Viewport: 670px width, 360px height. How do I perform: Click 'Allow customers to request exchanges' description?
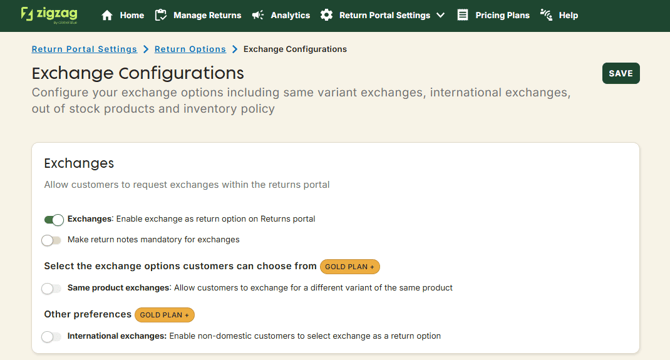pos(187,185)
